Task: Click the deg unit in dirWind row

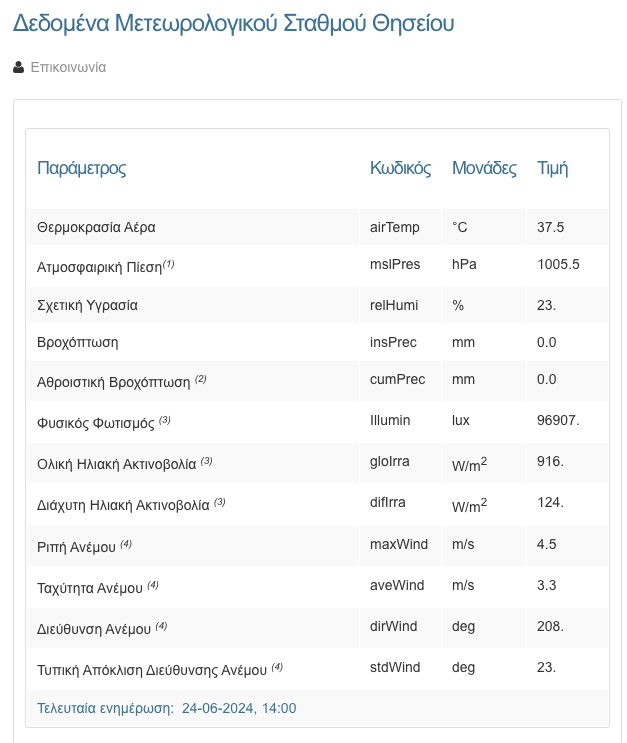Action: click(463, 627)
